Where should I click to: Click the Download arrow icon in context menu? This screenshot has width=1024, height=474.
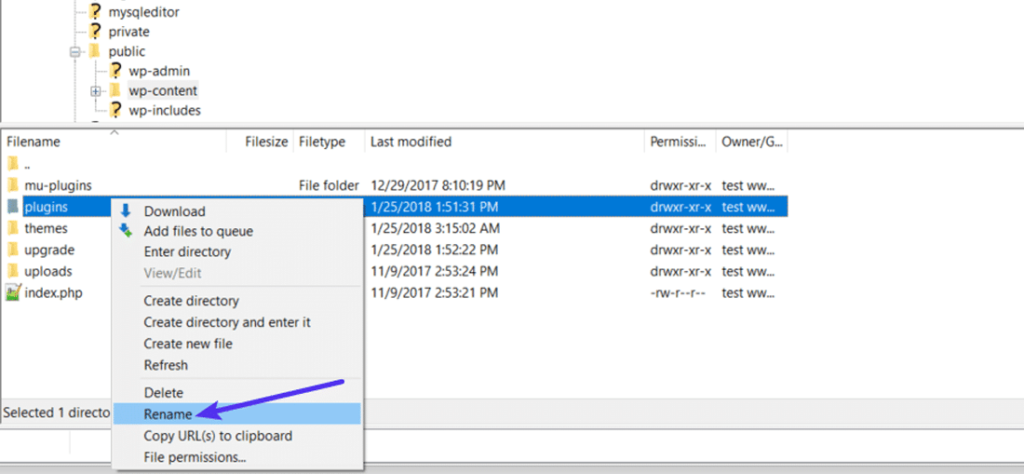[125, 211]
